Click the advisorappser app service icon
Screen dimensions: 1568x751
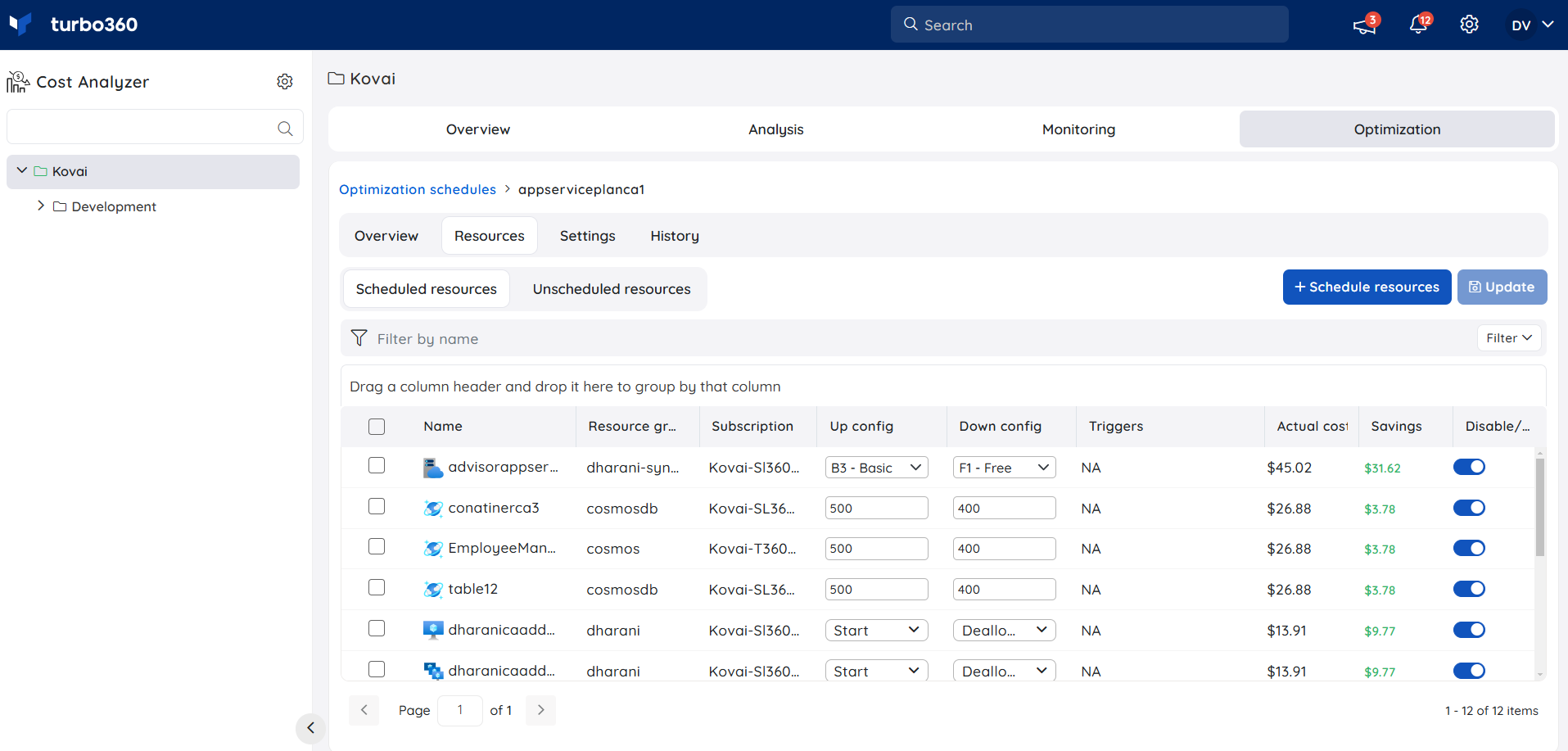coord(432,468)
